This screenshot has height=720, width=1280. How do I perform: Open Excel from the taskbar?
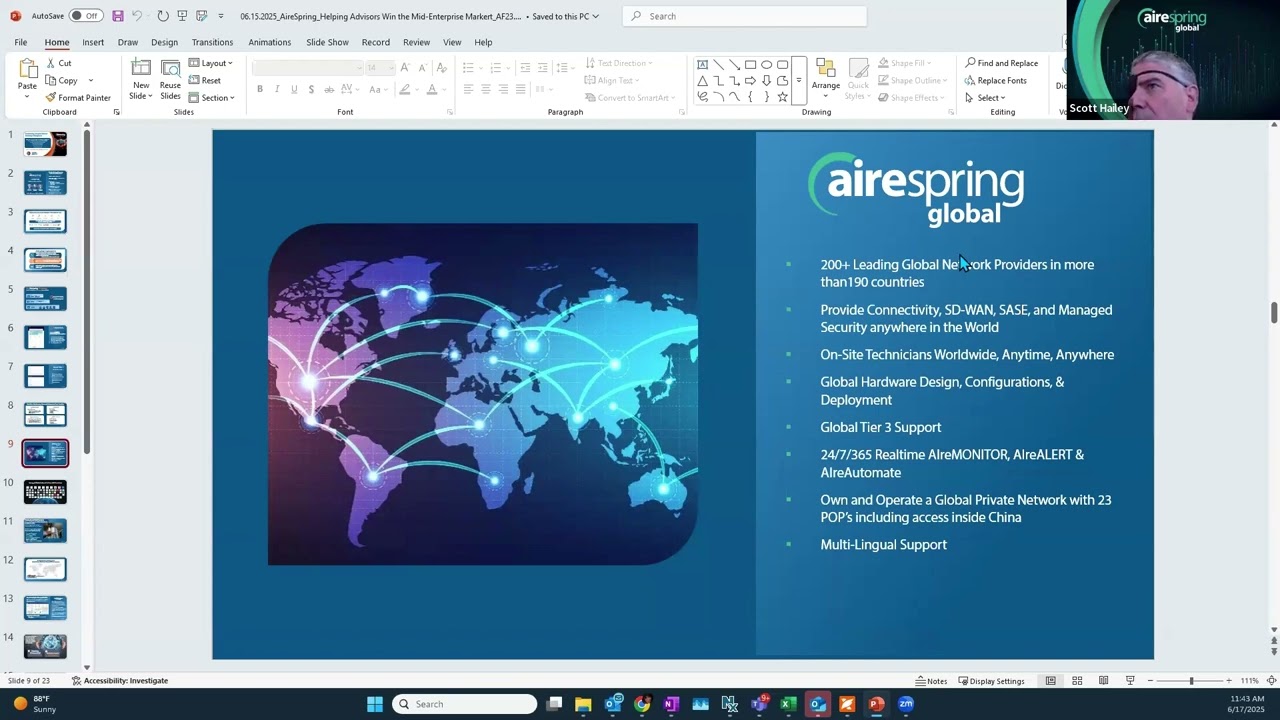788,704
